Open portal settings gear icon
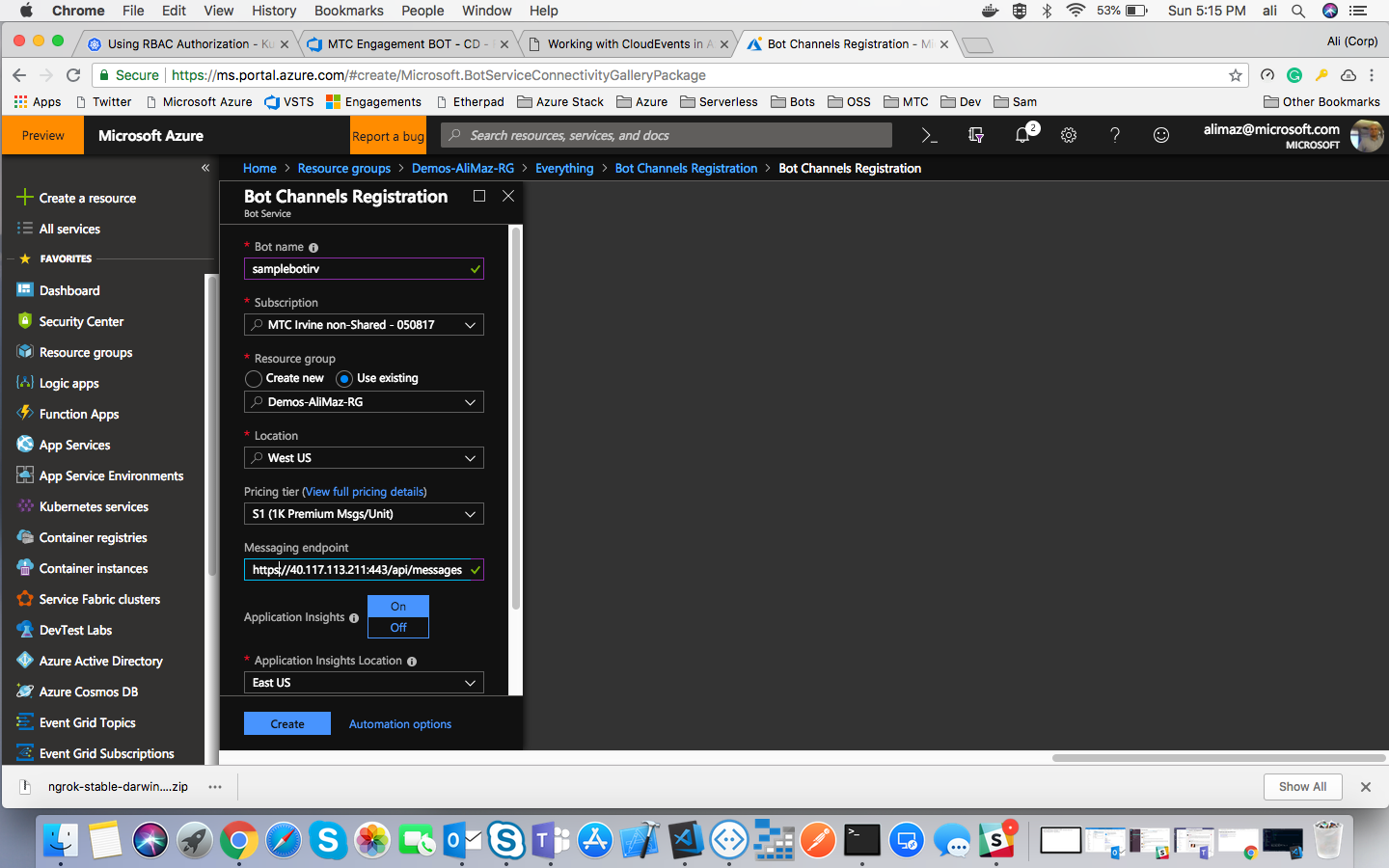Image resolution: width=1389 pixels, height=868 pixels. point(1069,136)
